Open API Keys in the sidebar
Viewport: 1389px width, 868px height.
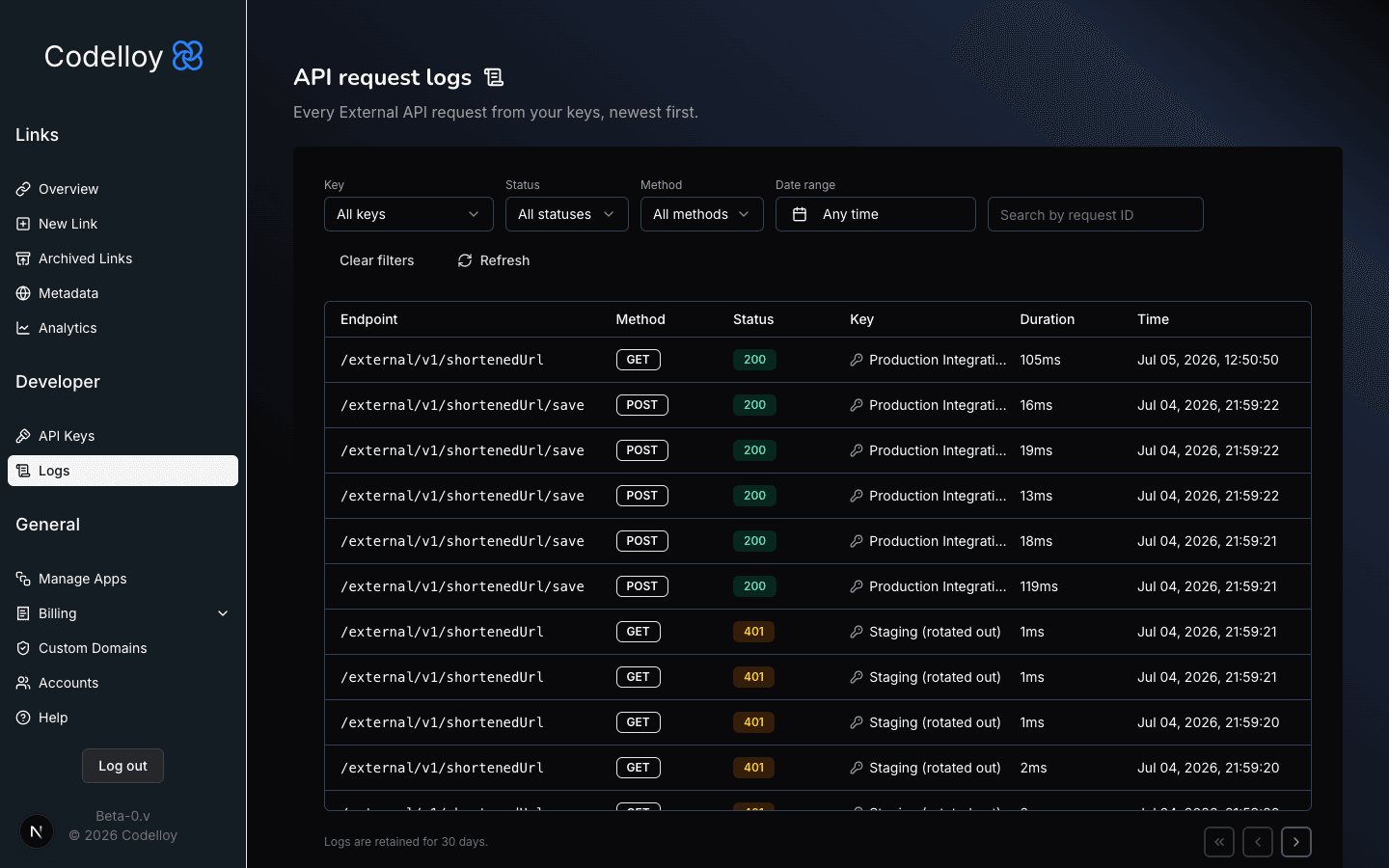point(123,436)
